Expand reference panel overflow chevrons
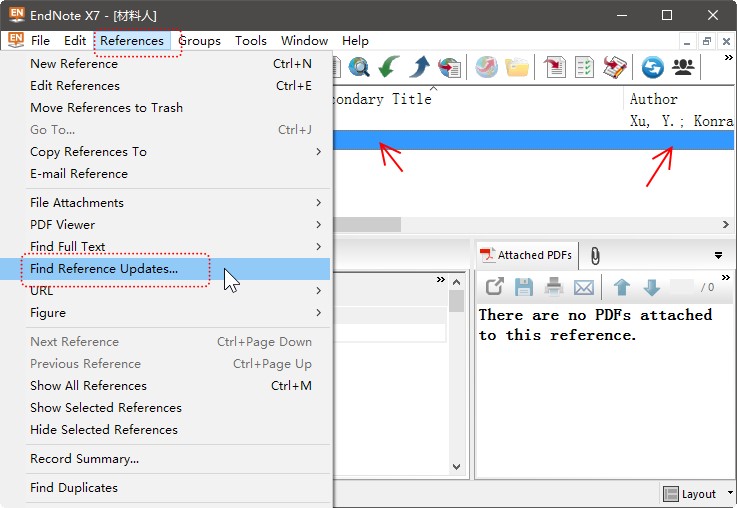This screenshot has width=737, height=508. point(440,280)
